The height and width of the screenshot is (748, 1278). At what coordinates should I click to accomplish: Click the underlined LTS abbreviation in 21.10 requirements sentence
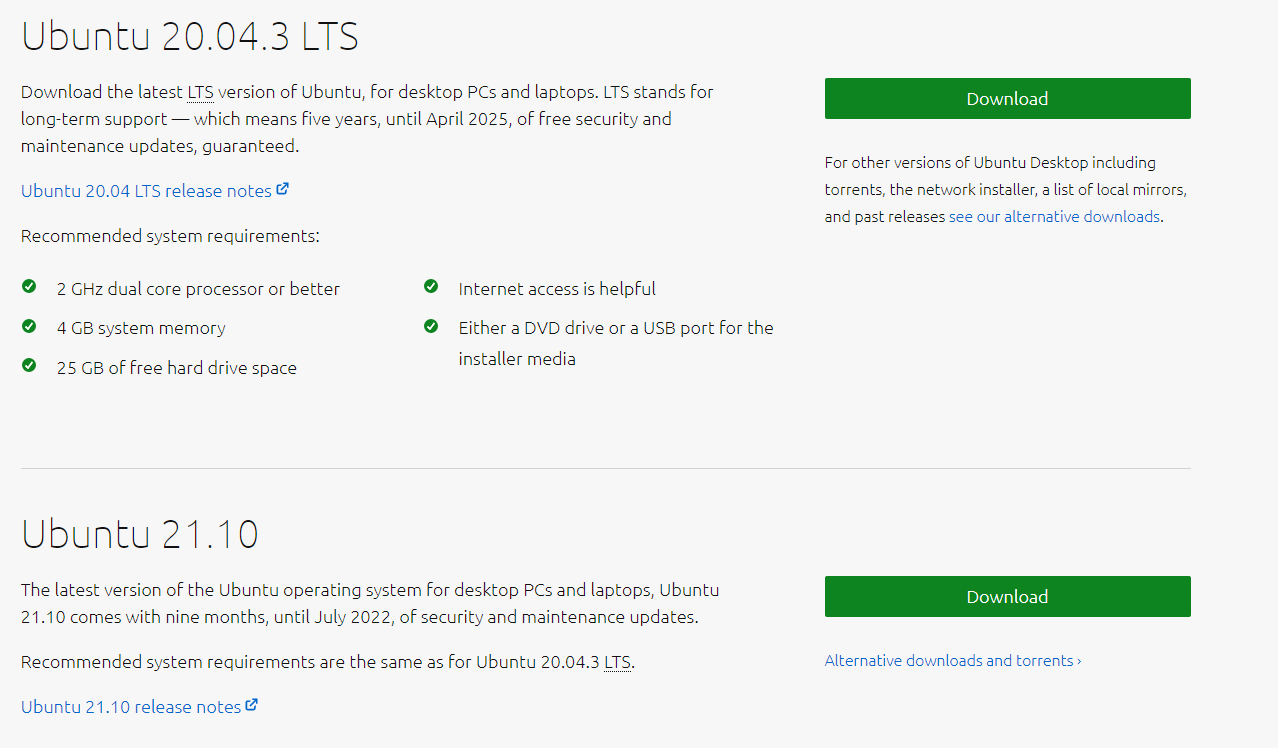click(617, 662)
